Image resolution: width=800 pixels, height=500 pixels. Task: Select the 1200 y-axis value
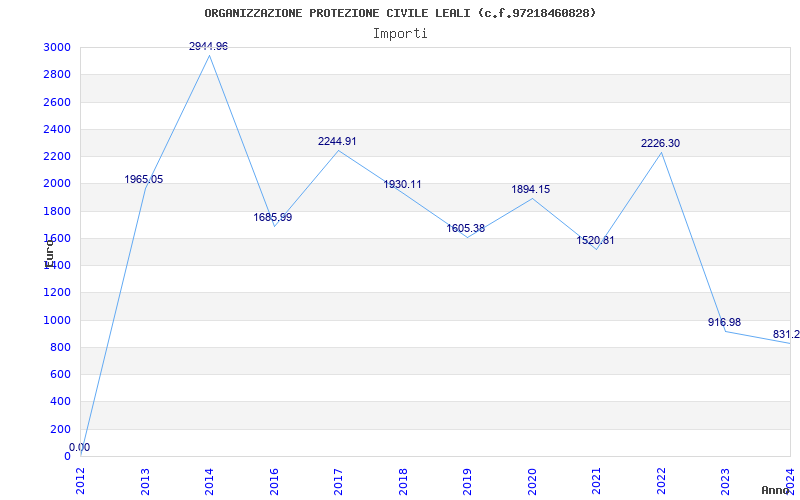coord(58,293)
